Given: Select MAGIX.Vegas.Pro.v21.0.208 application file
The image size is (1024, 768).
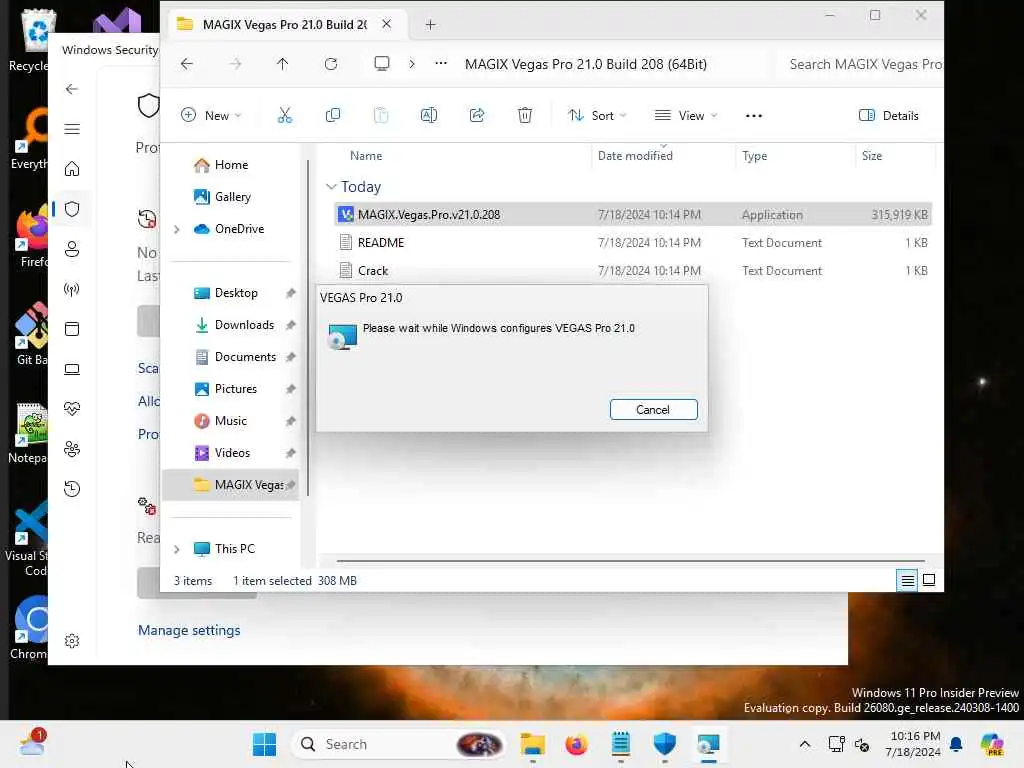Looking at the screenshot, I should click(x=632, y=215).
